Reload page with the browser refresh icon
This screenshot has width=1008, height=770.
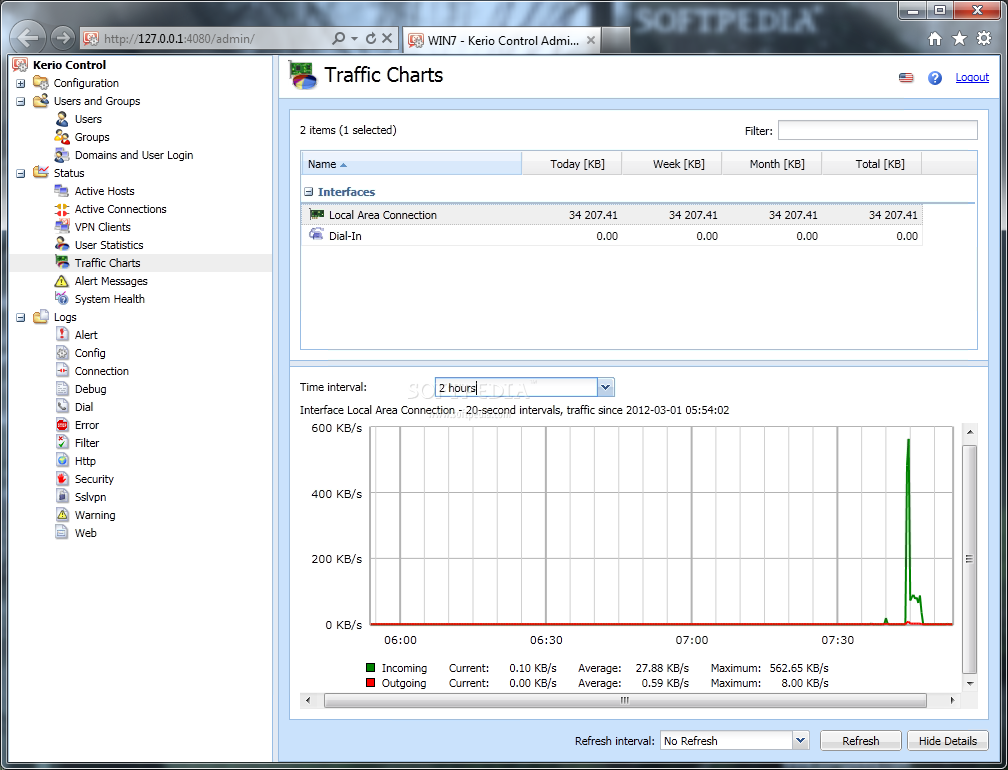[x=370, y=39]
